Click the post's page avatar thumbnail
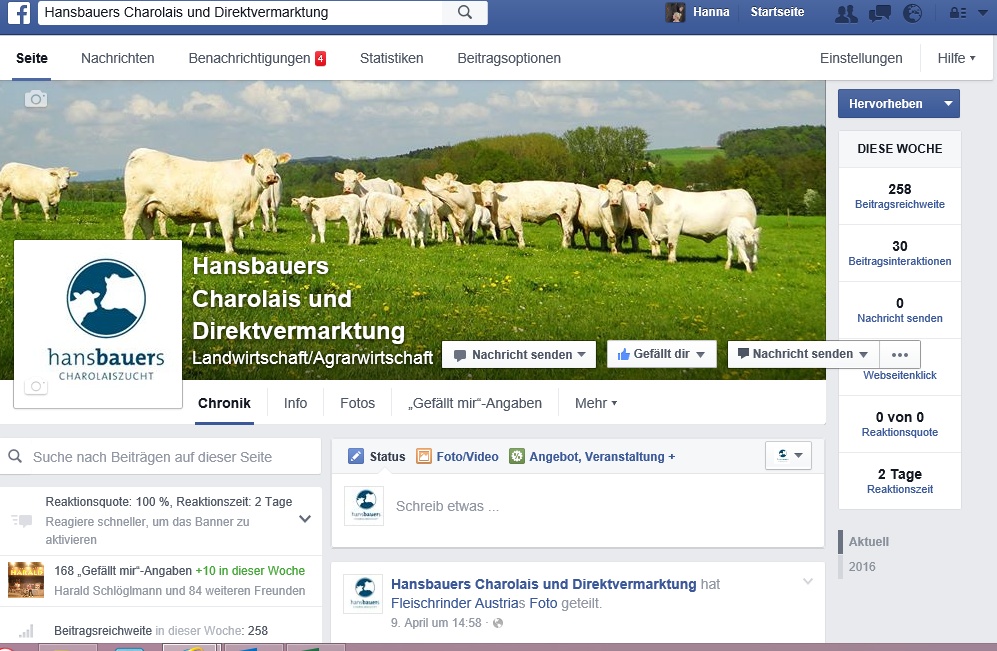 coord(363,594)
